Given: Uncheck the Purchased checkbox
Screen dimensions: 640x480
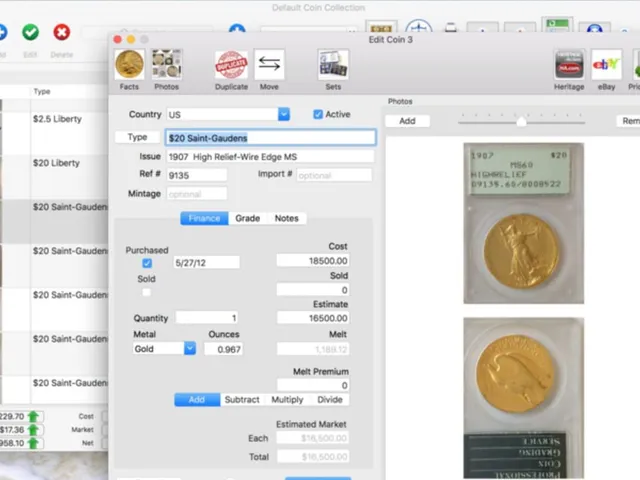Looking at the screenshot, I should (147, 263).
